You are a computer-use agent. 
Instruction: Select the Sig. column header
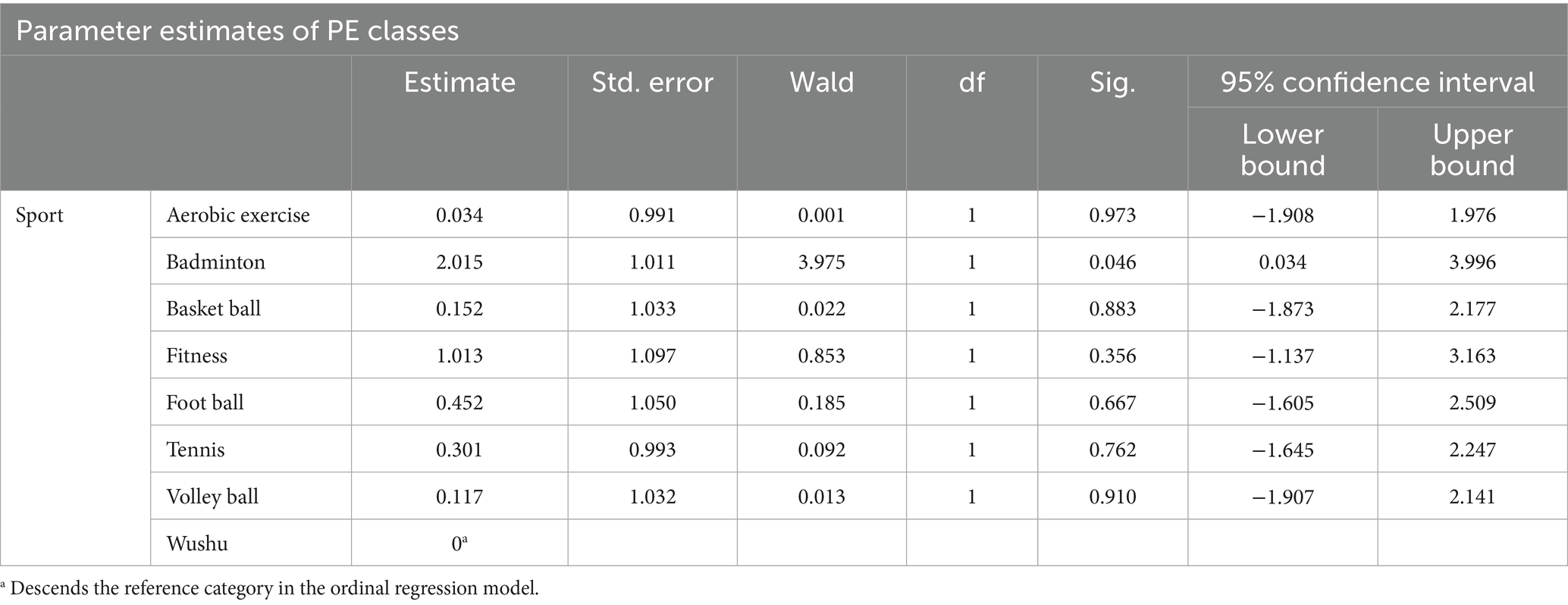click(1112, 83)
